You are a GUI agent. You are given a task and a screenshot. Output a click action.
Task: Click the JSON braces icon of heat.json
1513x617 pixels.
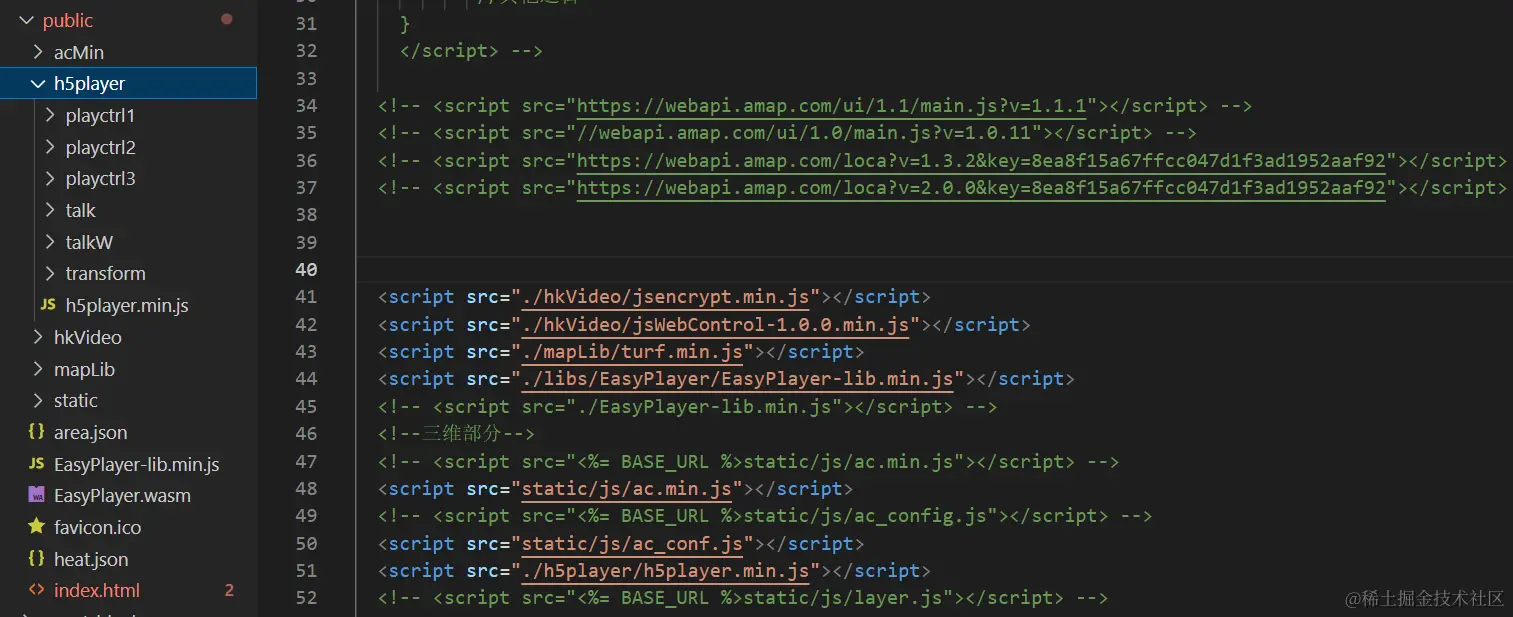coord(37,559)
